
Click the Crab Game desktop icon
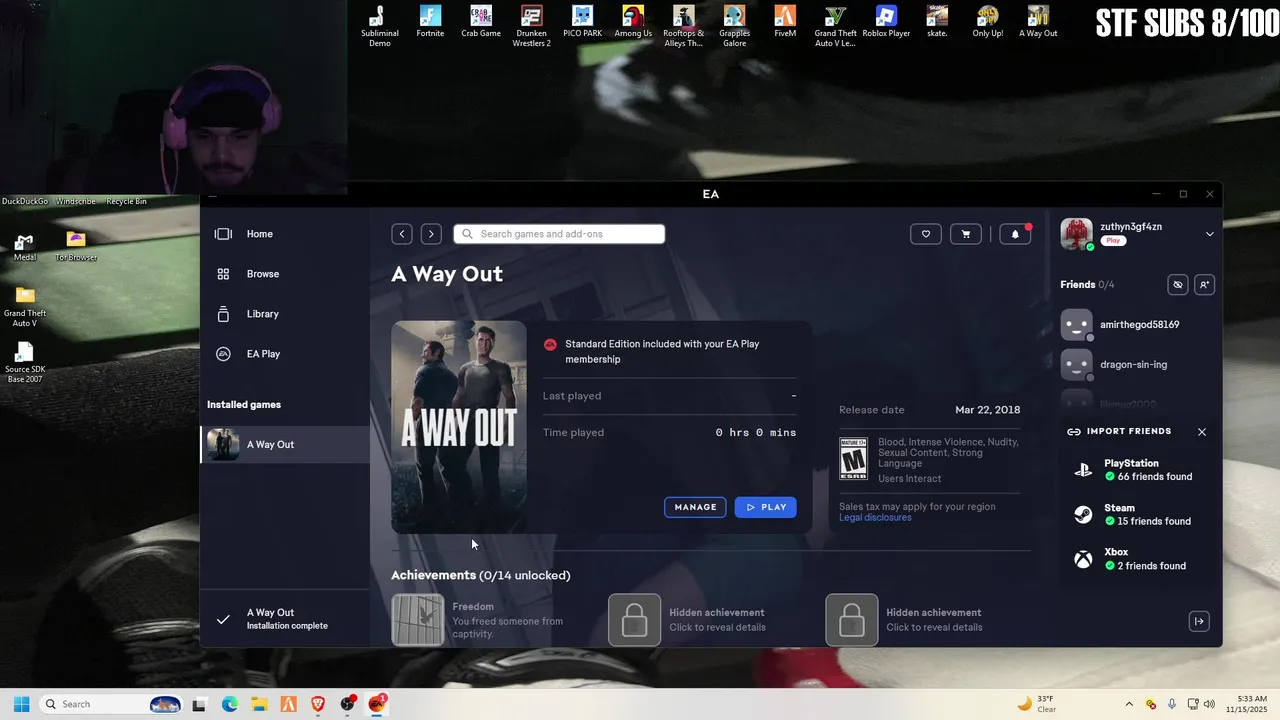[x=481, y=22]
